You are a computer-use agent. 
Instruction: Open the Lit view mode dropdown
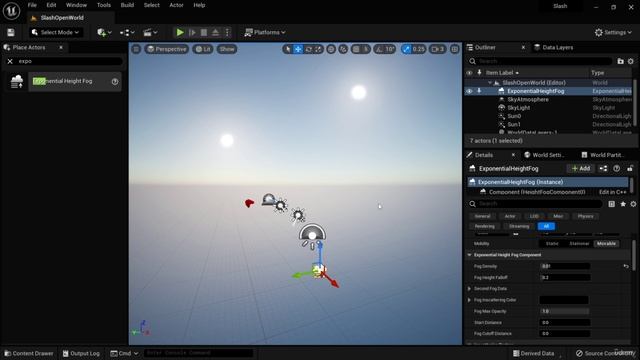coord(203,49)
